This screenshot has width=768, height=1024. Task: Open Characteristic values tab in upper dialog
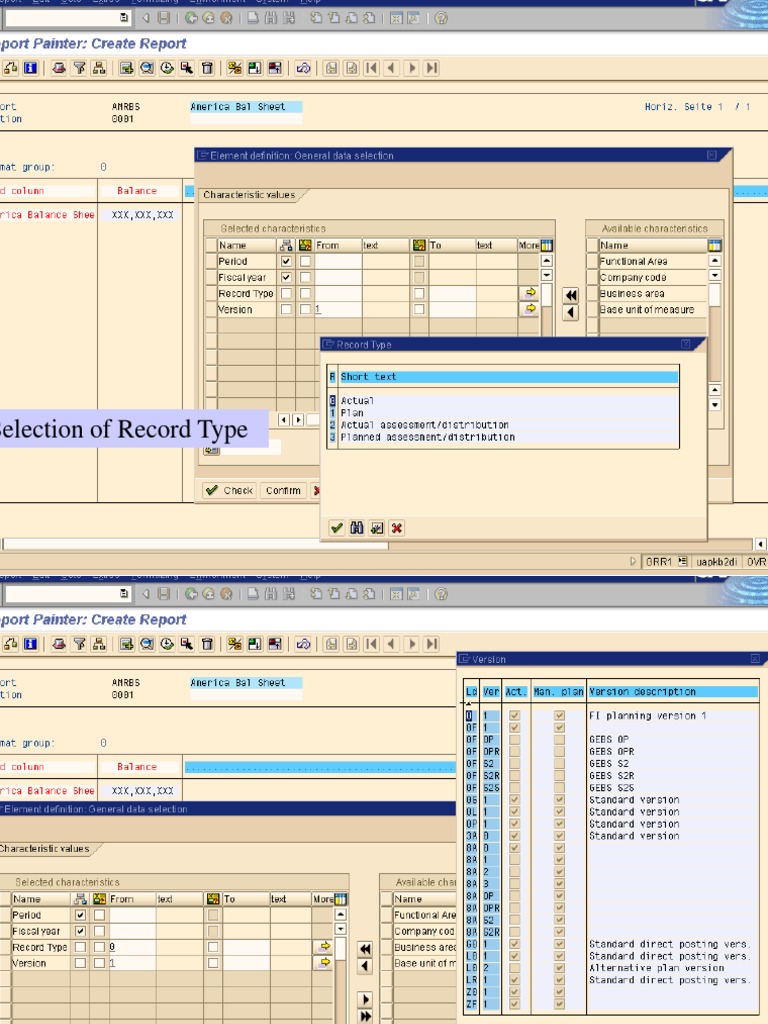pyautogui.click(x=249, y=195)
